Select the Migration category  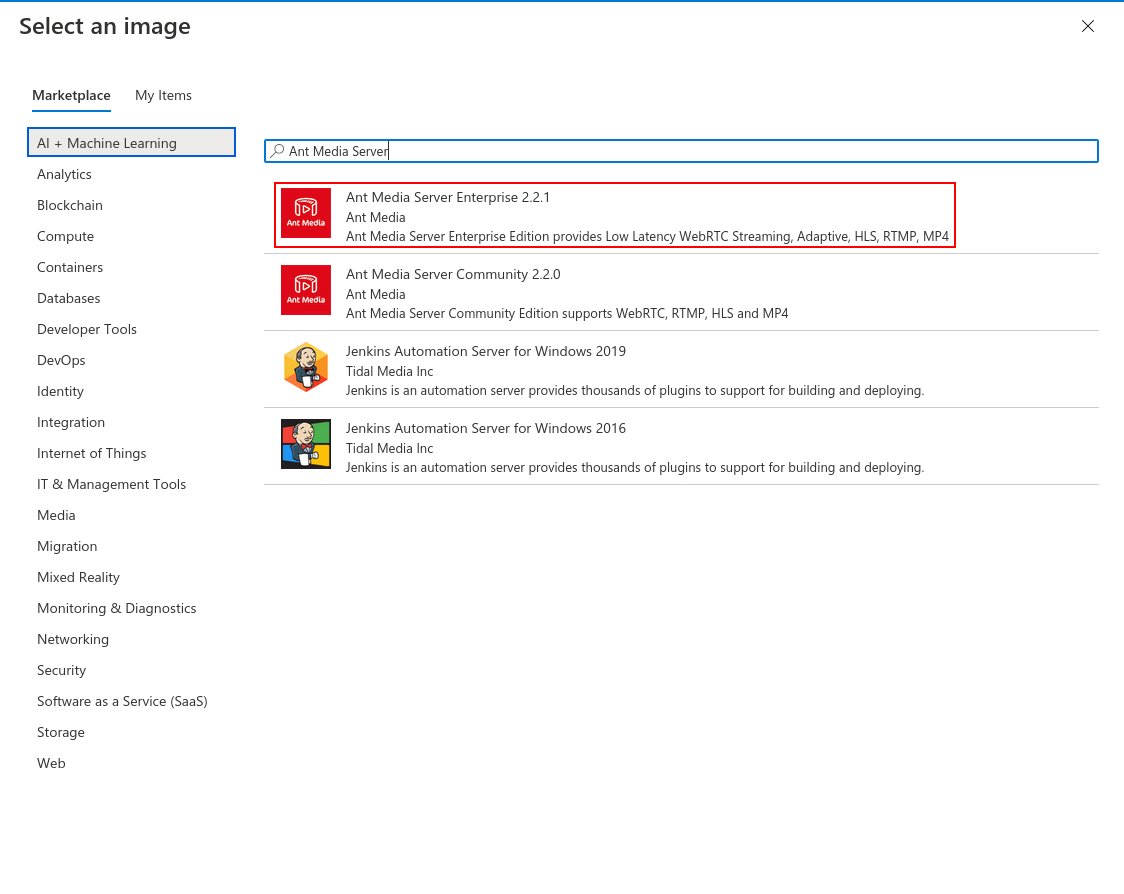(x=67, y=546)
